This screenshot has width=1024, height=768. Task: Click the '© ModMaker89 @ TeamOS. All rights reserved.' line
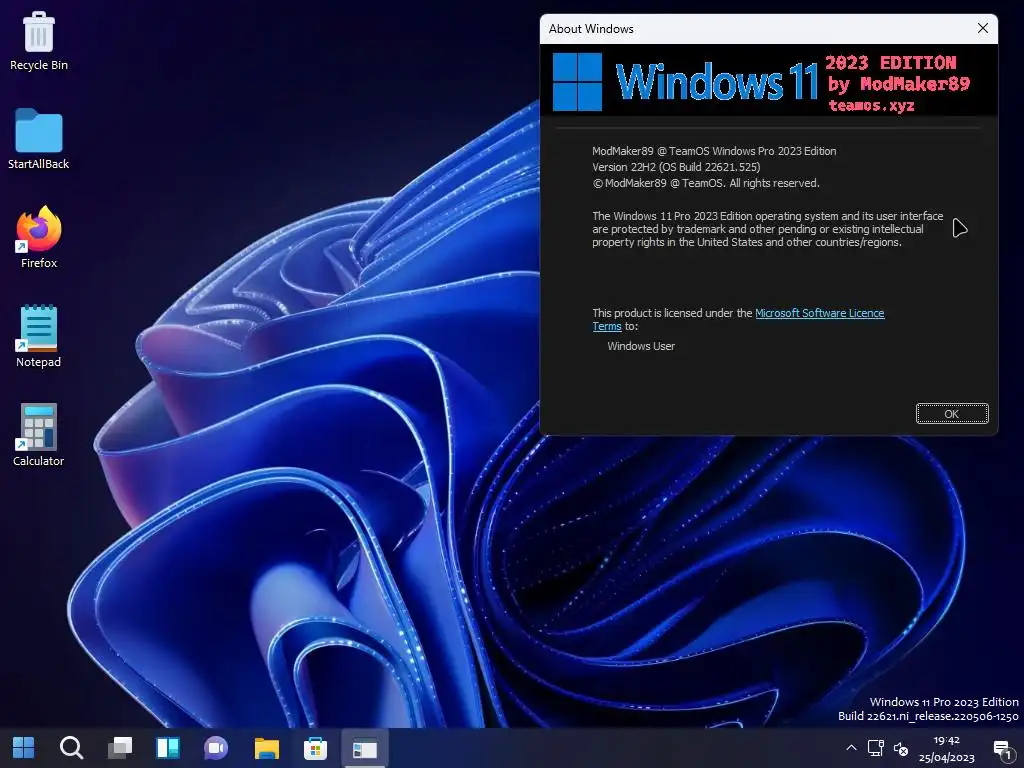pyautogui.click(x=705, y=184)
